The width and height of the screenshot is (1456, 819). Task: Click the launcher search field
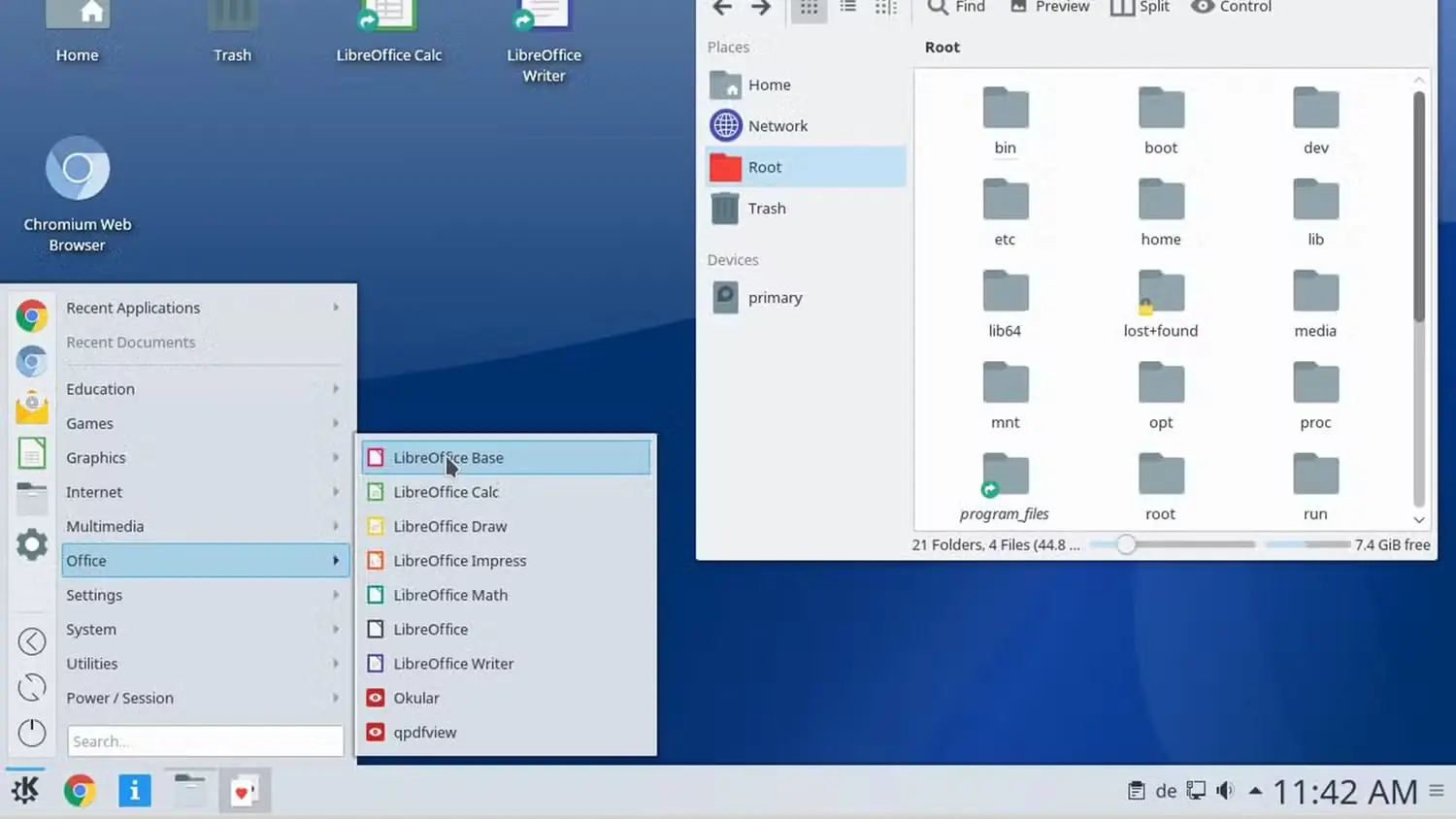[x=206, y=741]
